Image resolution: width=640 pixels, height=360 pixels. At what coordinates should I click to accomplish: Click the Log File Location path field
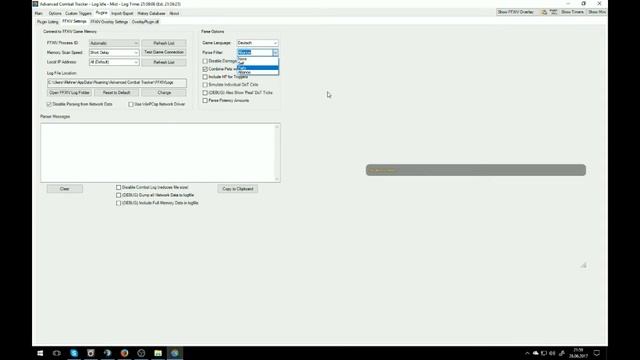[117, 82]
